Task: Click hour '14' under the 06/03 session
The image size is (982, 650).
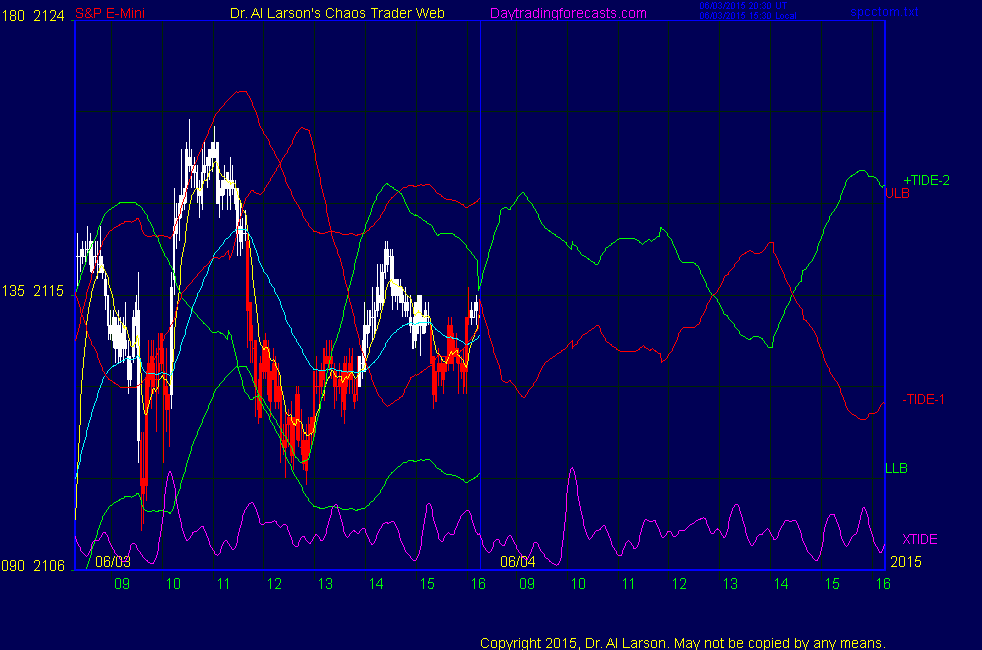Action: 376,584
